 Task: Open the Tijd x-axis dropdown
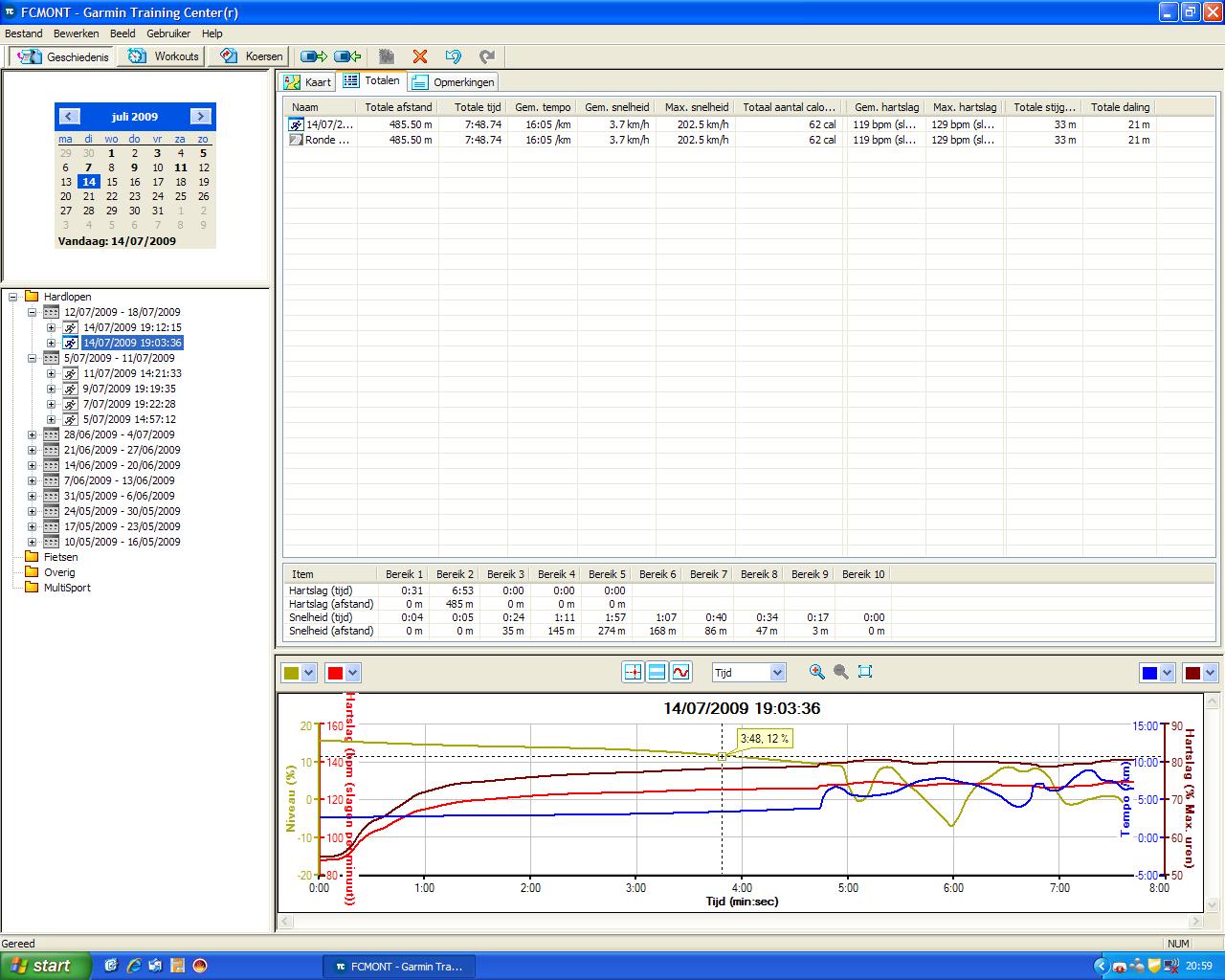(x=777, y=673)
